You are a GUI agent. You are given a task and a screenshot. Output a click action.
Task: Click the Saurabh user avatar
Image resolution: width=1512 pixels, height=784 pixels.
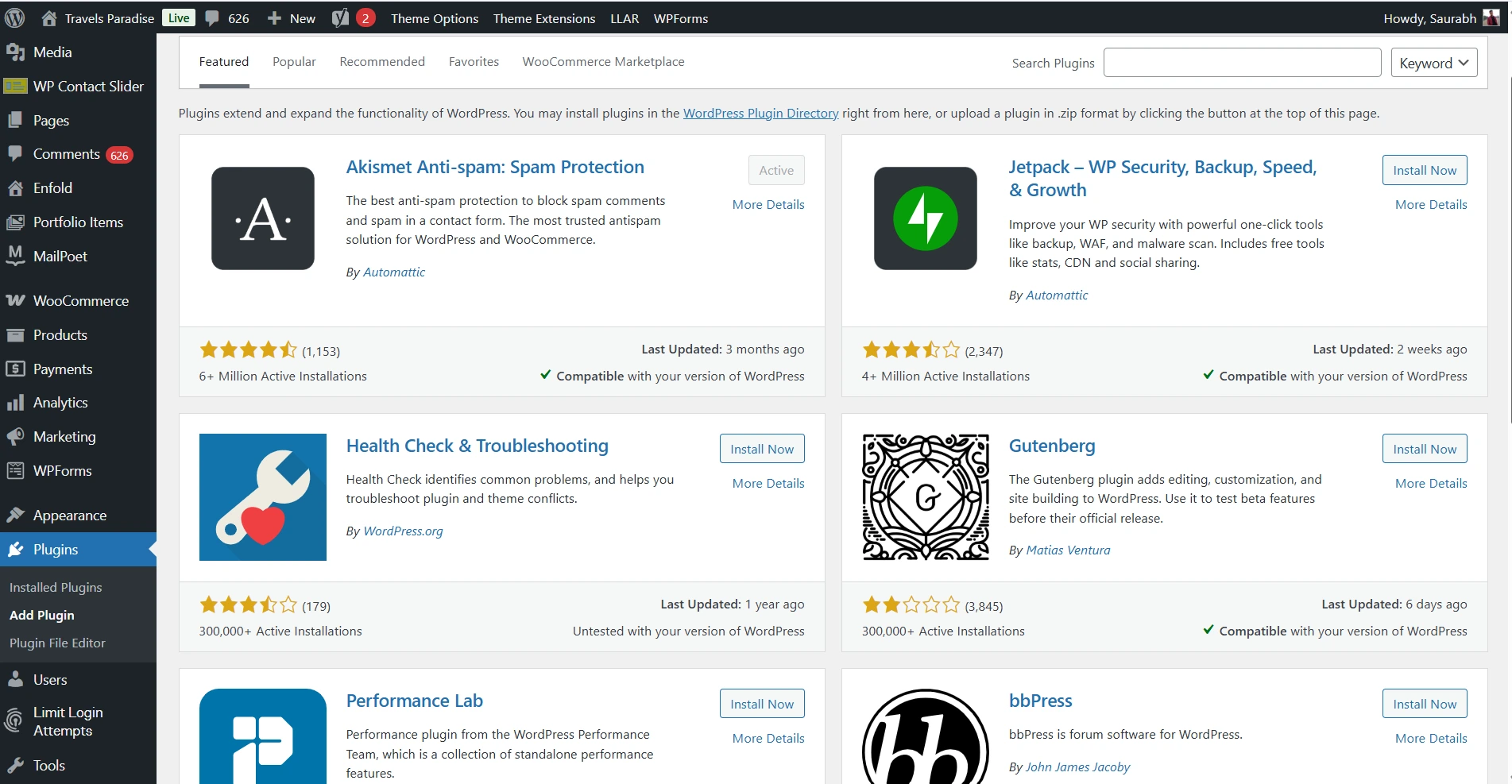pyautogui.click(x=1491, y=18)
